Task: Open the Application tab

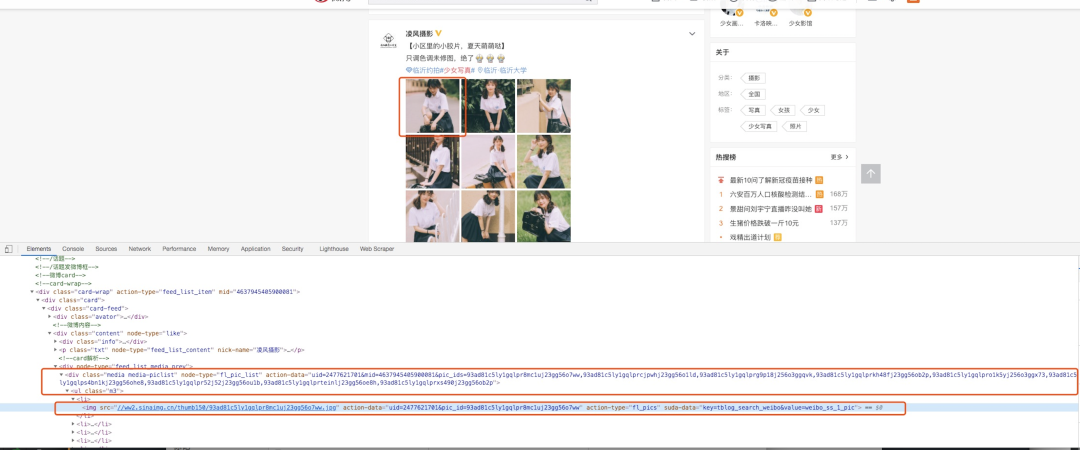Action: pyautogui.click(x=256, y=249)
